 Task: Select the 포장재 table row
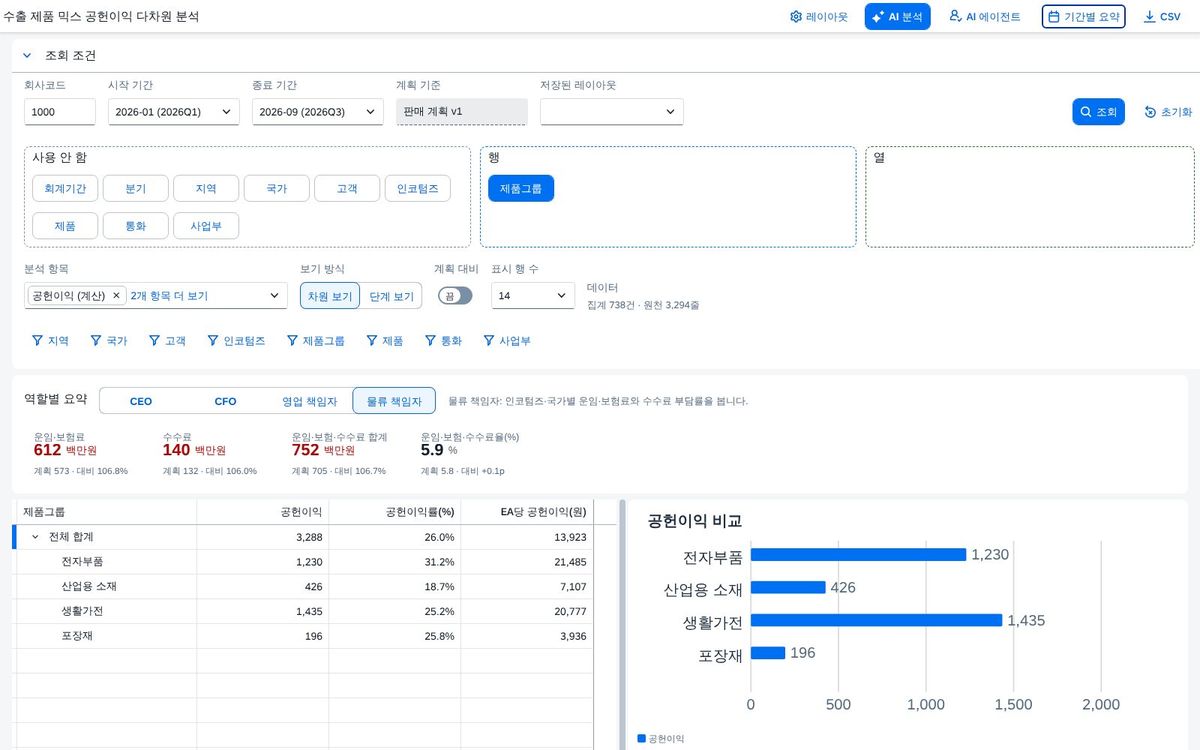[x=304, y=636]
